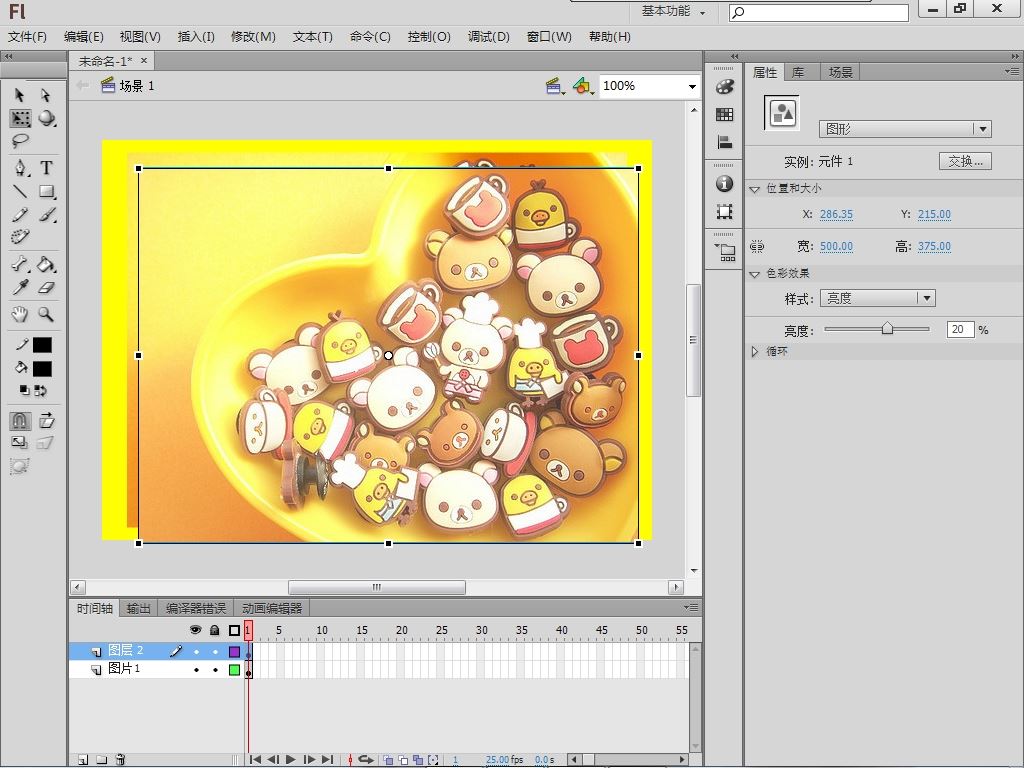Select the Text tool
Viewport: 1024px width, 768px height.
(46, 168)
